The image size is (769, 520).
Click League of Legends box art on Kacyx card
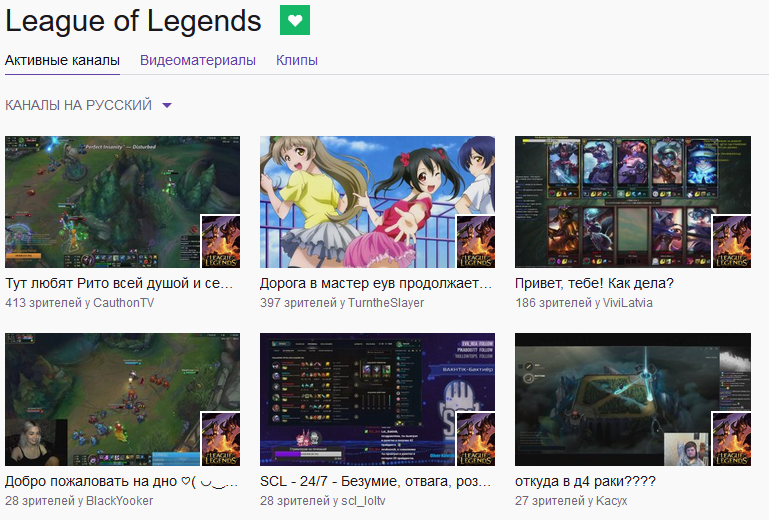(x=731, y=439)
